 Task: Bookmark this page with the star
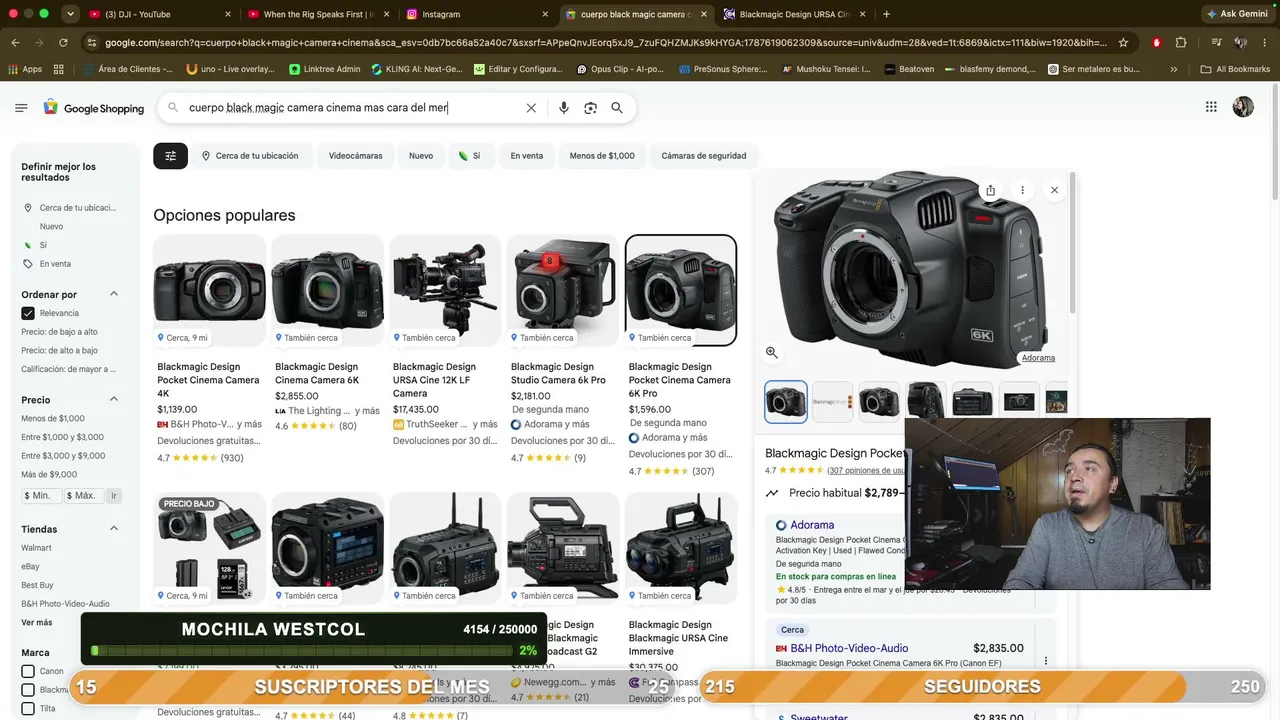point(1123,43)
